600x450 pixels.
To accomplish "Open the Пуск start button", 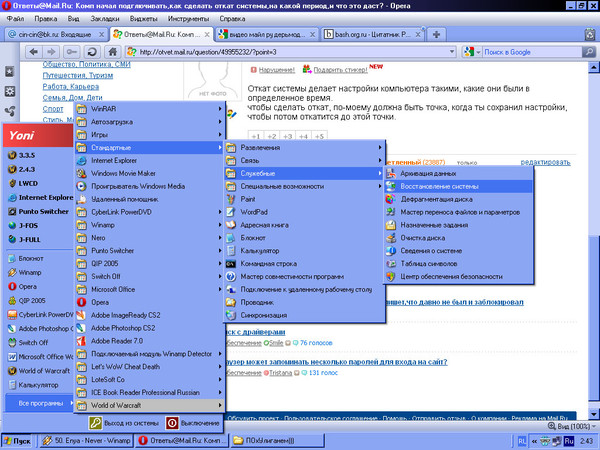I will [17, 441].
